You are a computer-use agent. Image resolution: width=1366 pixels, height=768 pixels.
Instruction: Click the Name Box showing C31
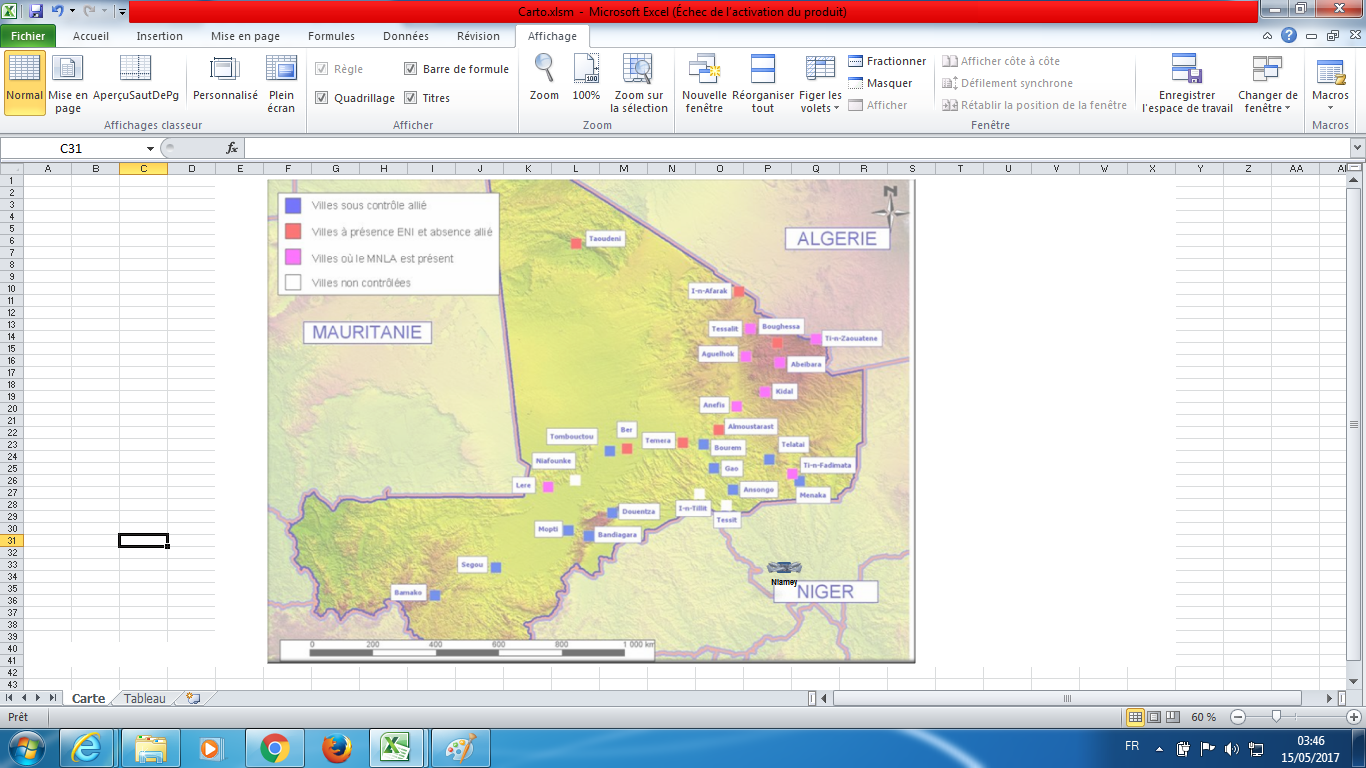71,148
